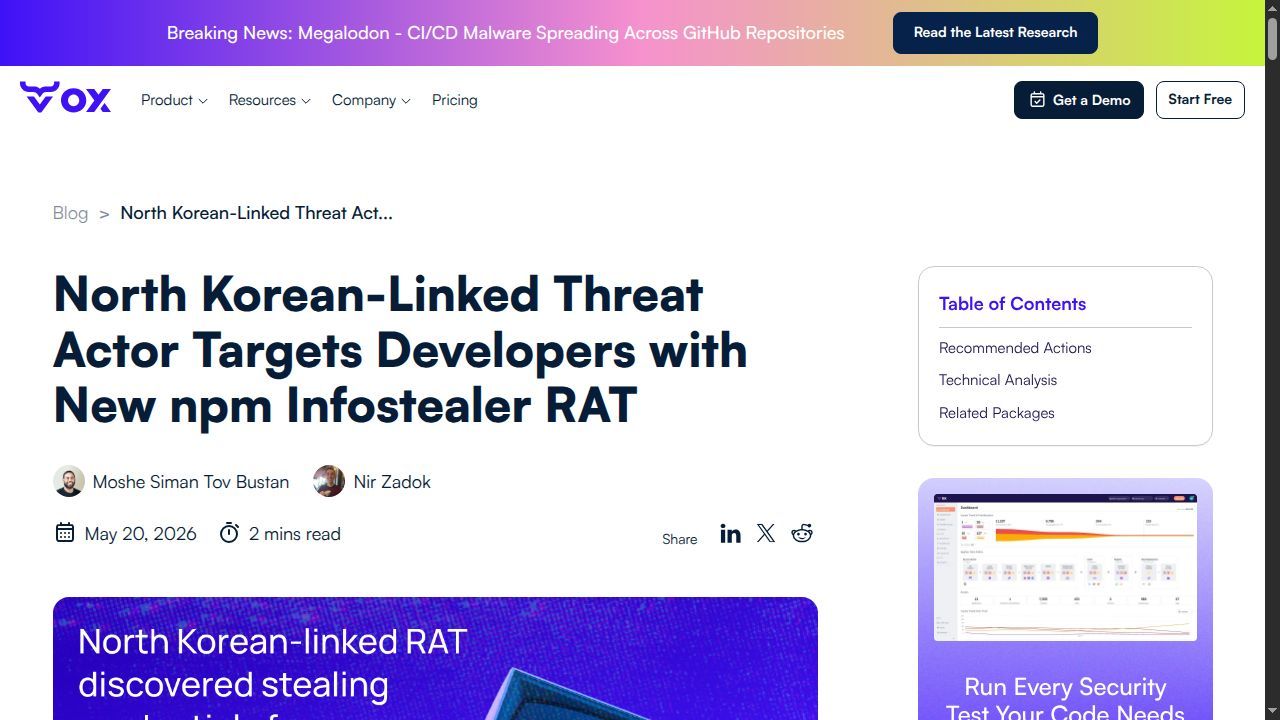Viewport: 1280px width, 720px height.
Task: Jump to Technical Analysis section
Action: coord(998,380)
